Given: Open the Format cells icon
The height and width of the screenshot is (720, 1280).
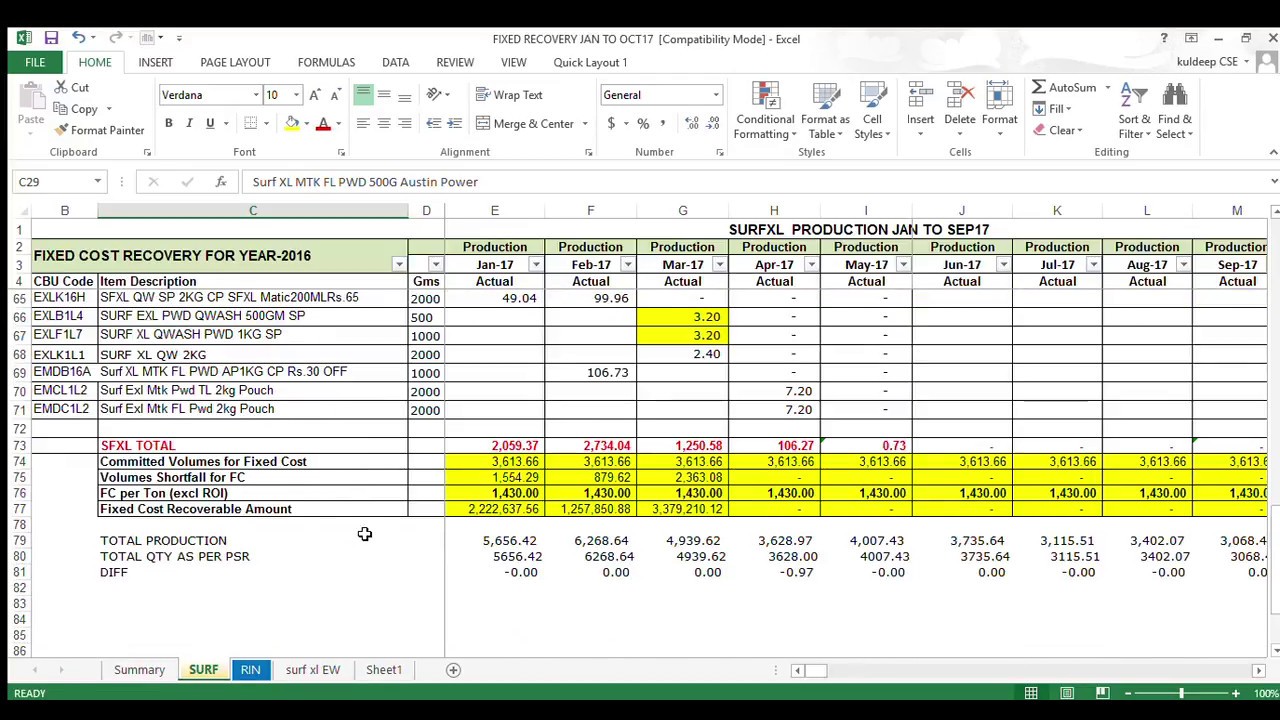Looking at the screenshot, I should [x=999, y=96].
